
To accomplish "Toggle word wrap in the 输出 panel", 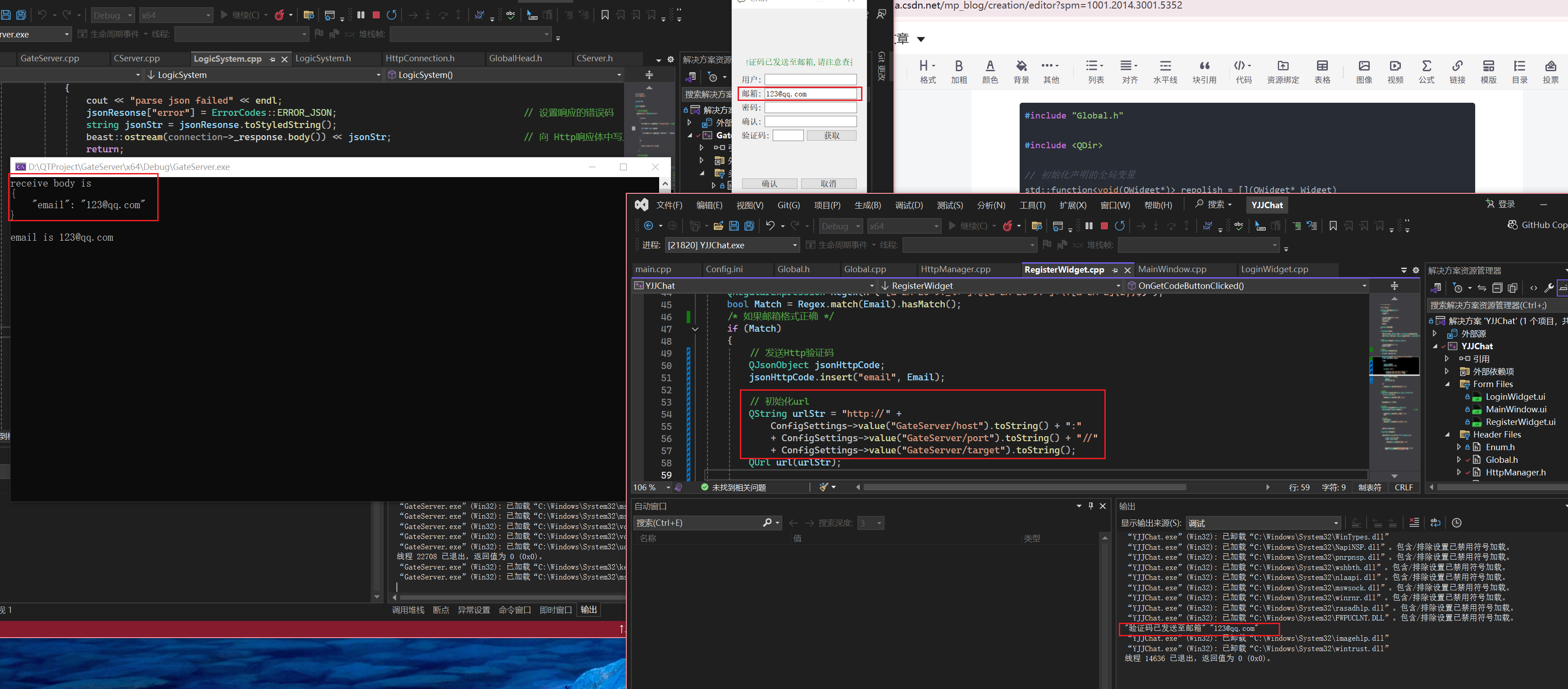I will [x=1435, y=523].
